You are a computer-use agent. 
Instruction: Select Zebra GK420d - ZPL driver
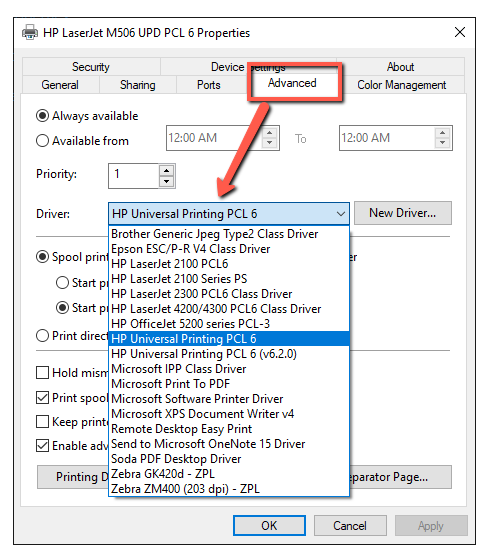coord(229,474)
